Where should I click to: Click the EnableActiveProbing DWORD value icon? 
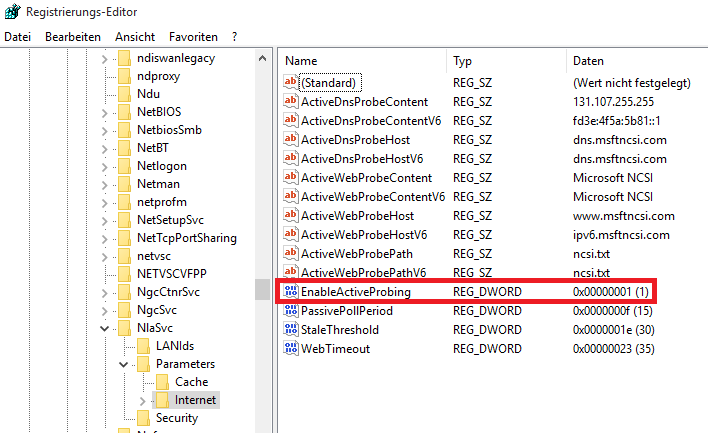292,291
